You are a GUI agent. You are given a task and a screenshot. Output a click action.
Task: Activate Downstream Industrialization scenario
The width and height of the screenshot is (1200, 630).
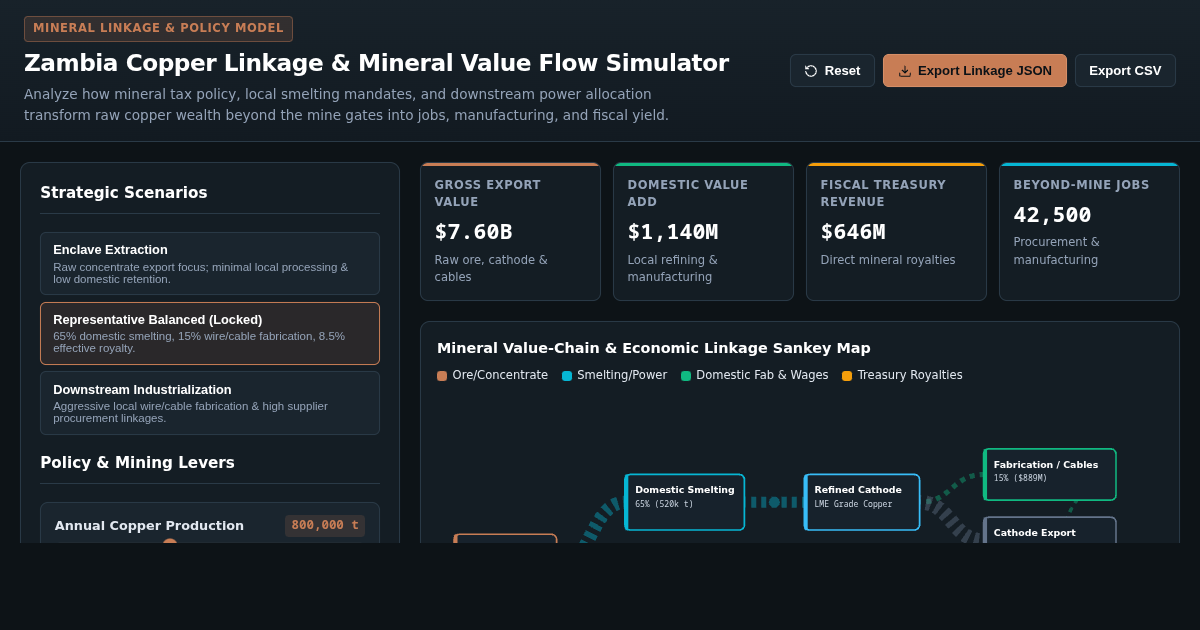tap(210, 403)
